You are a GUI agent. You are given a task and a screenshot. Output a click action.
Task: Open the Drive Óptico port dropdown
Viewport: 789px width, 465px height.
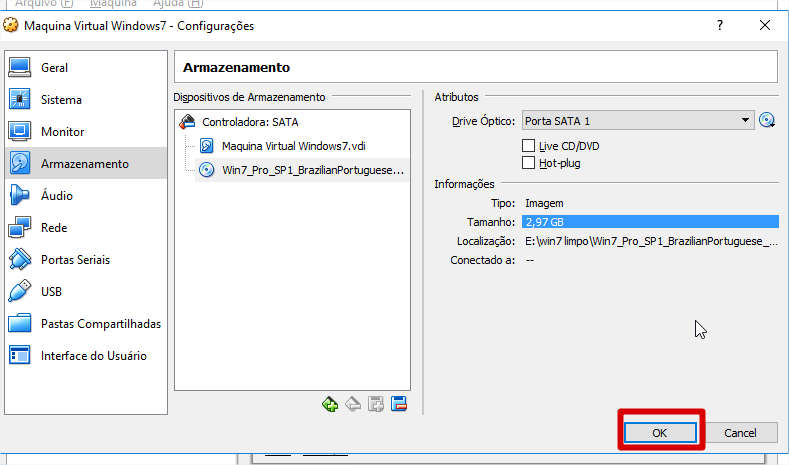(638, 121)
